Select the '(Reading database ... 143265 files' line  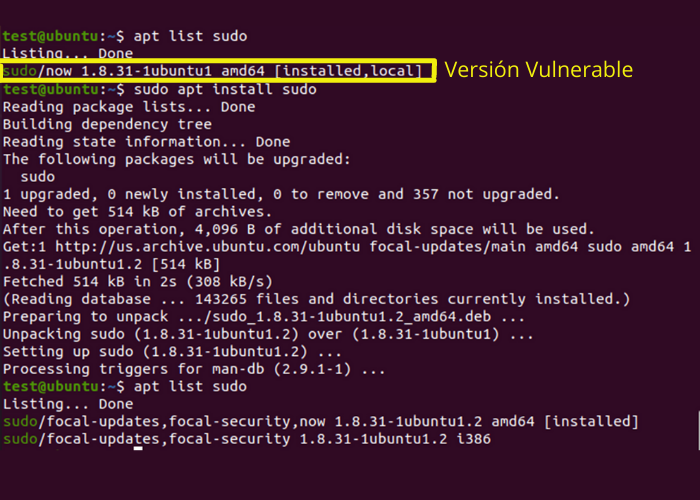pos(316,298)
